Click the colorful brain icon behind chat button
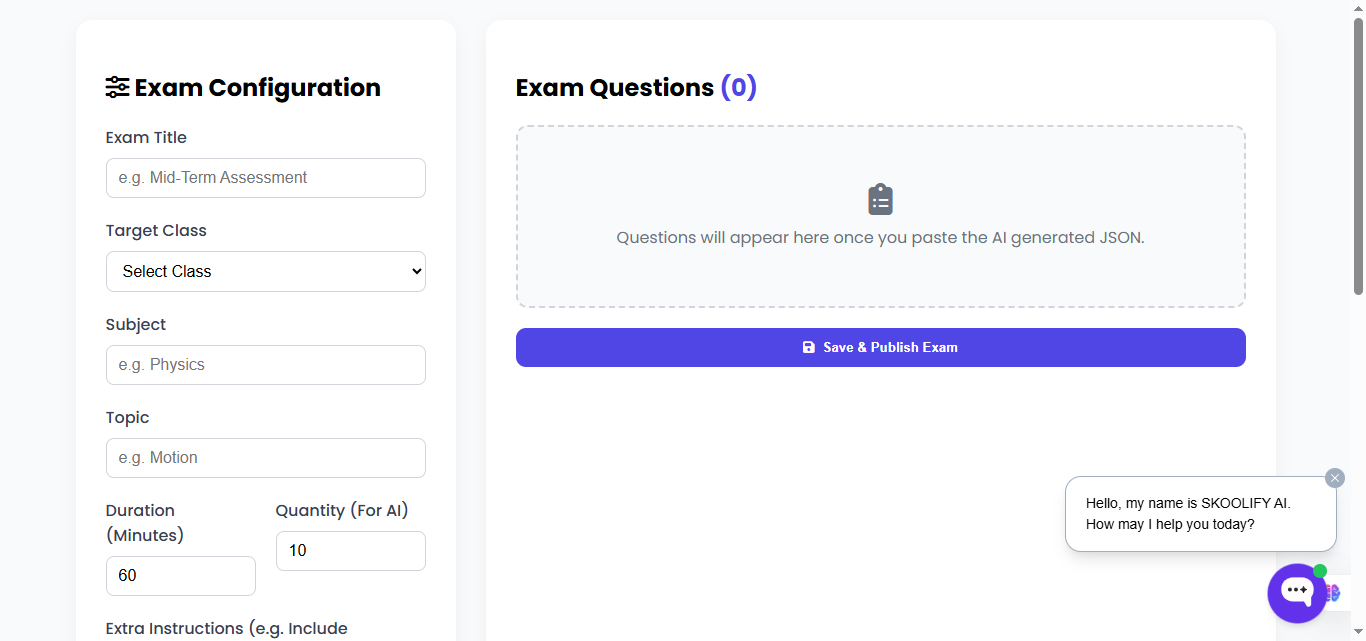This screenshot has height=641, width=1366. point(1333,593)
